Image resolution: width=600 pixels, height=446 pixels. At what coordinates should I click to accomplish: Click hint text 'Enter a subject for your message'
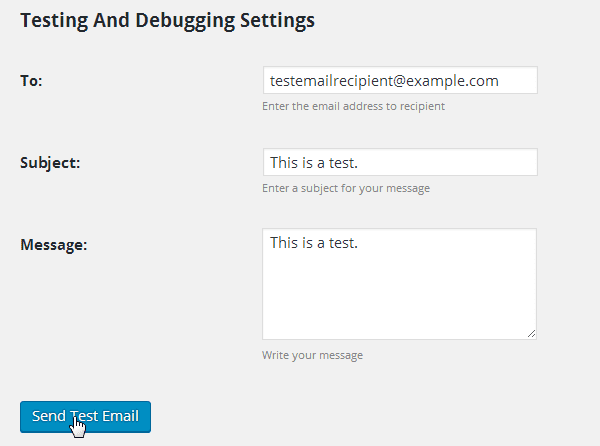click(x=346, y=189)
